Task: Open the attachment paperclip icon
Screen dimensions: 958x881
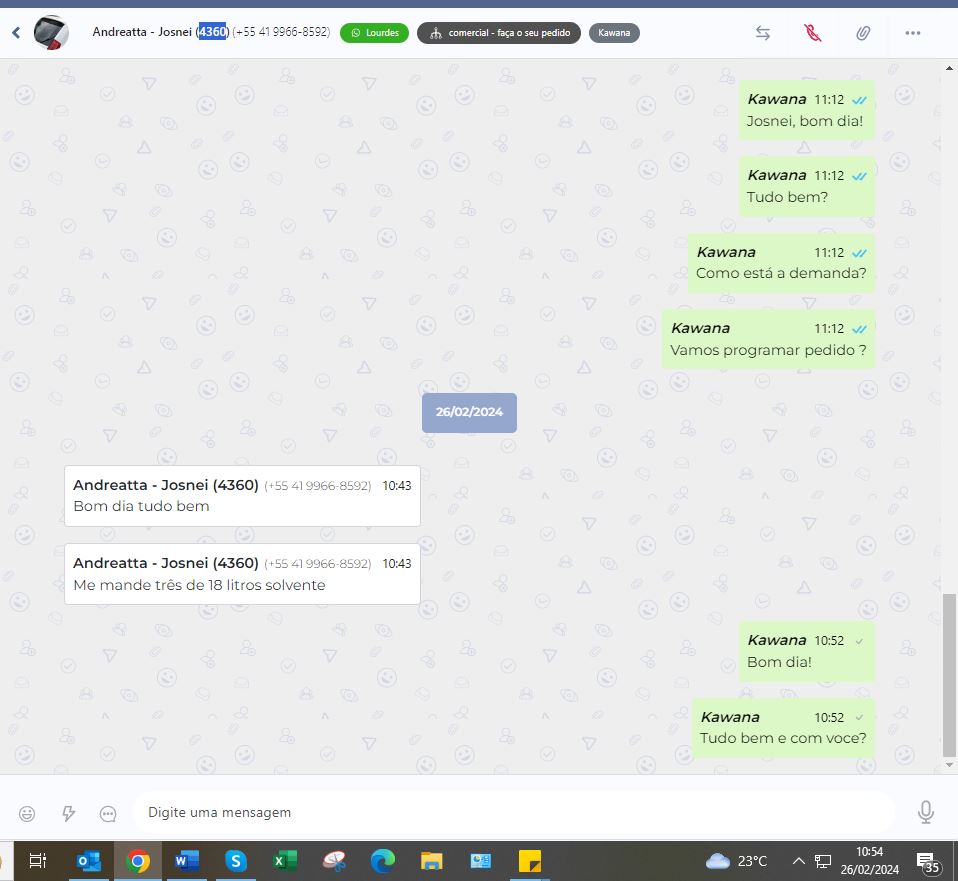Action: 863,33
